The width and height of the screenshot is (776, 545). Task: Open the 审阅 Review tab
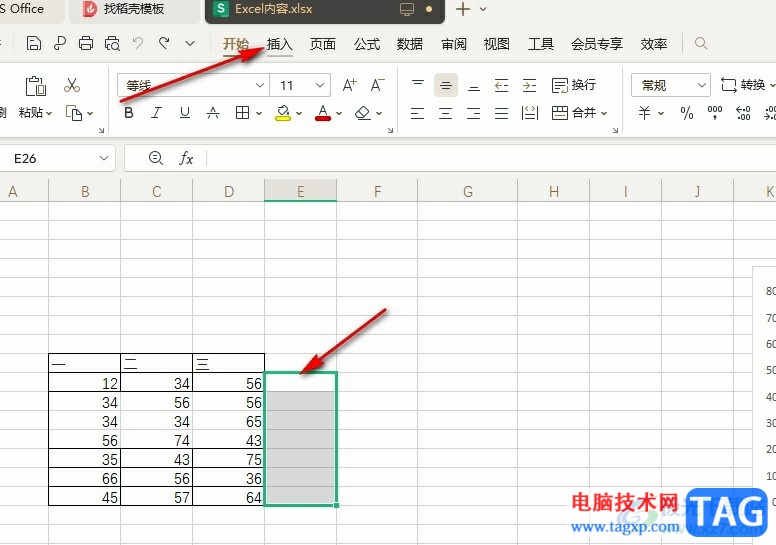click(454, 44)
